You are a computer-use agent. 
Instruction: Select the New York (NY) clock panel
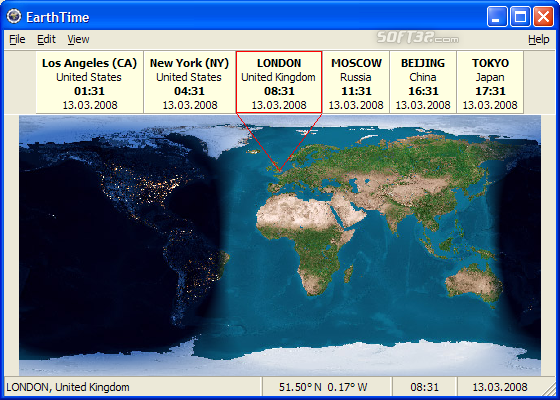190,82
